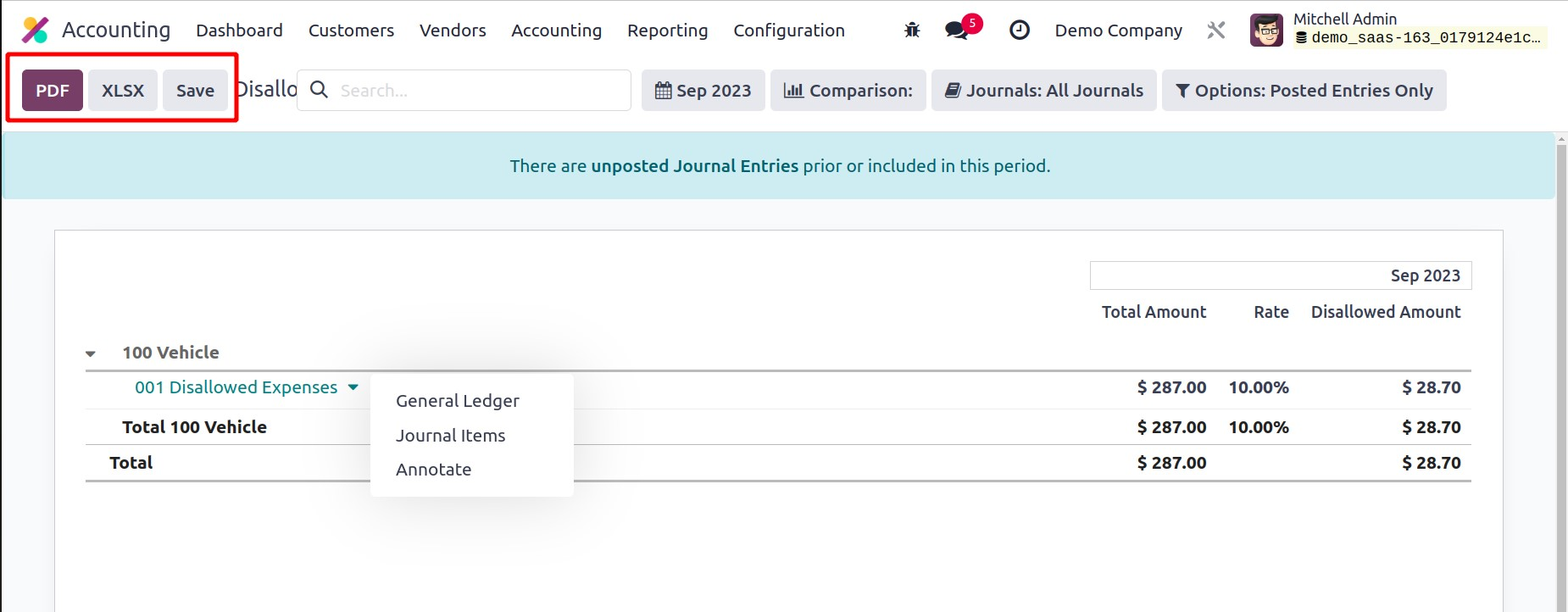Open the debug bug icon menu
The image size is (1568, 612).
coord(912,31)
